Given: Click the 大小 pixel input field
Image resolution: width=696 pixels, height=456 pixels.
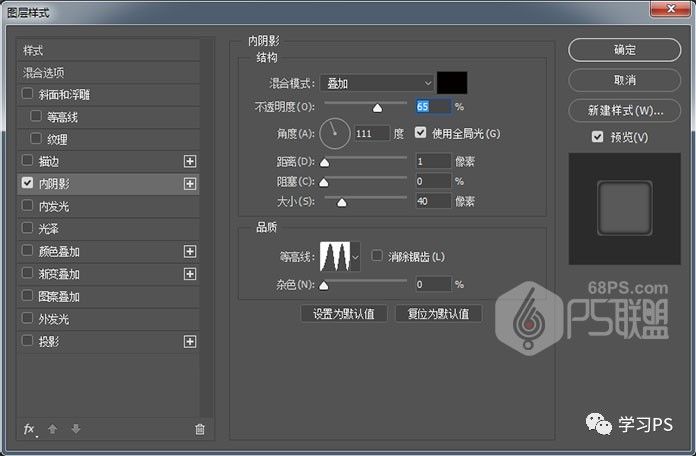Looking at the screenshot, I should point(432,201).
